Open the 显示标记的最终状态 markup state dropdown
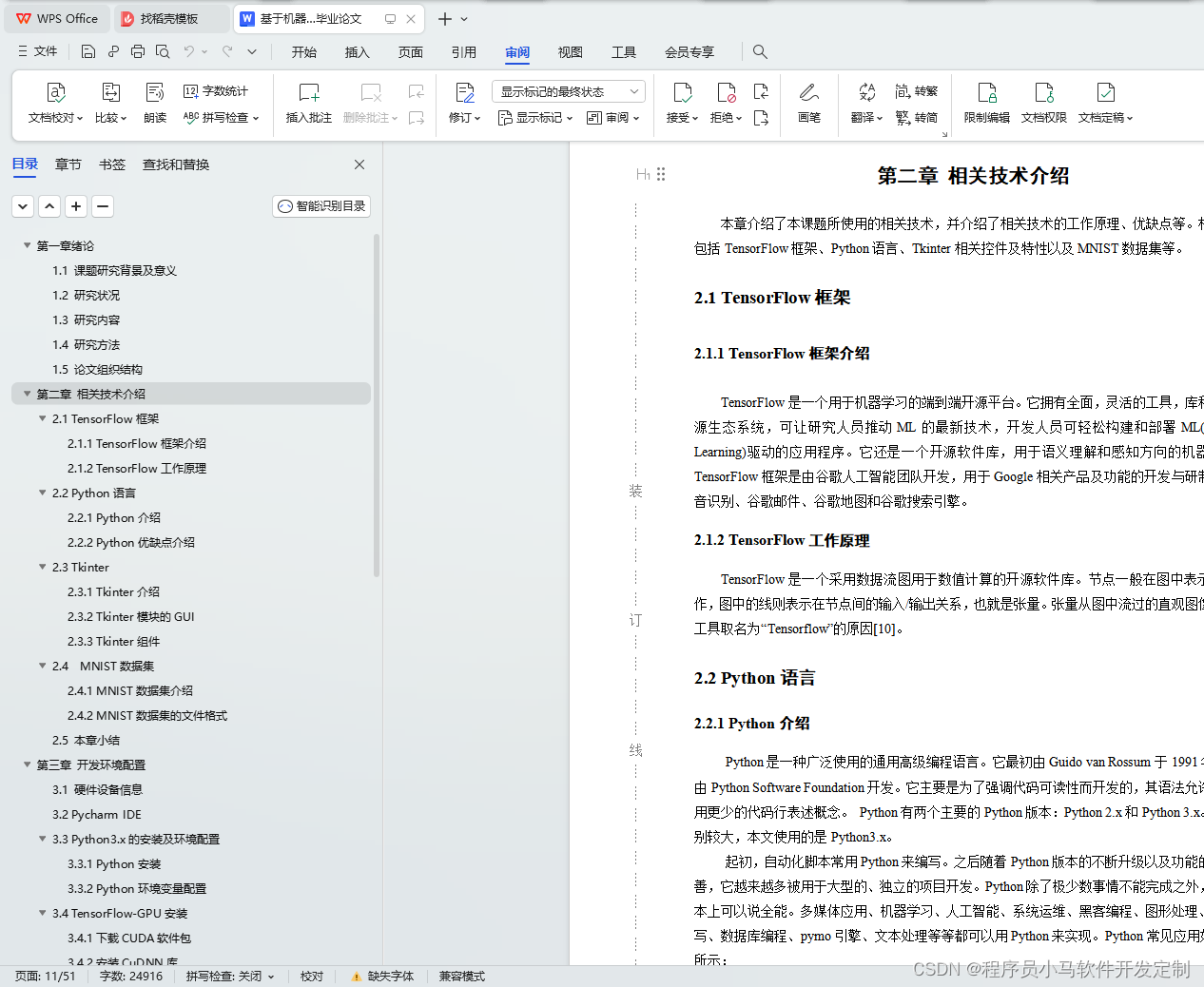This screenshot has width=1204, height=987. [567, 89]
